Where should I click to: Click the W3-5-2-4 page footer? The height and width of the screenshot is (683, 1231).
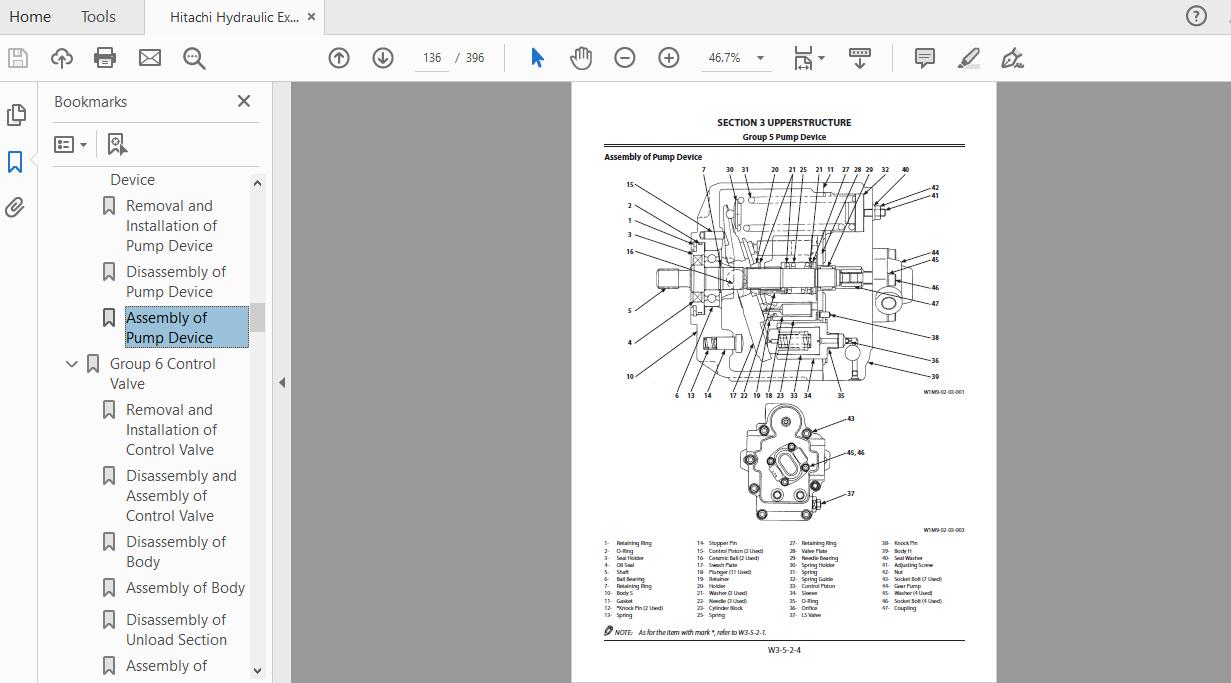[784, 650]
